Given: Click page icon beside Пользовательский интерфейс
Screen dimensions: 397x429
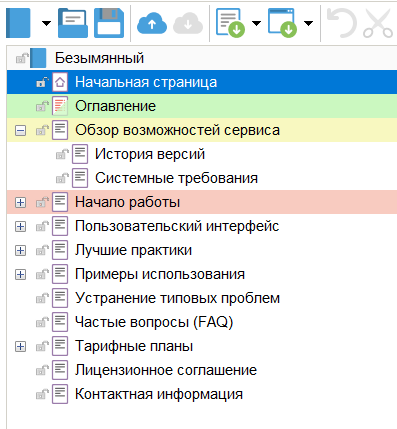Looking at the screenshot, I should (x=60, y=226).
